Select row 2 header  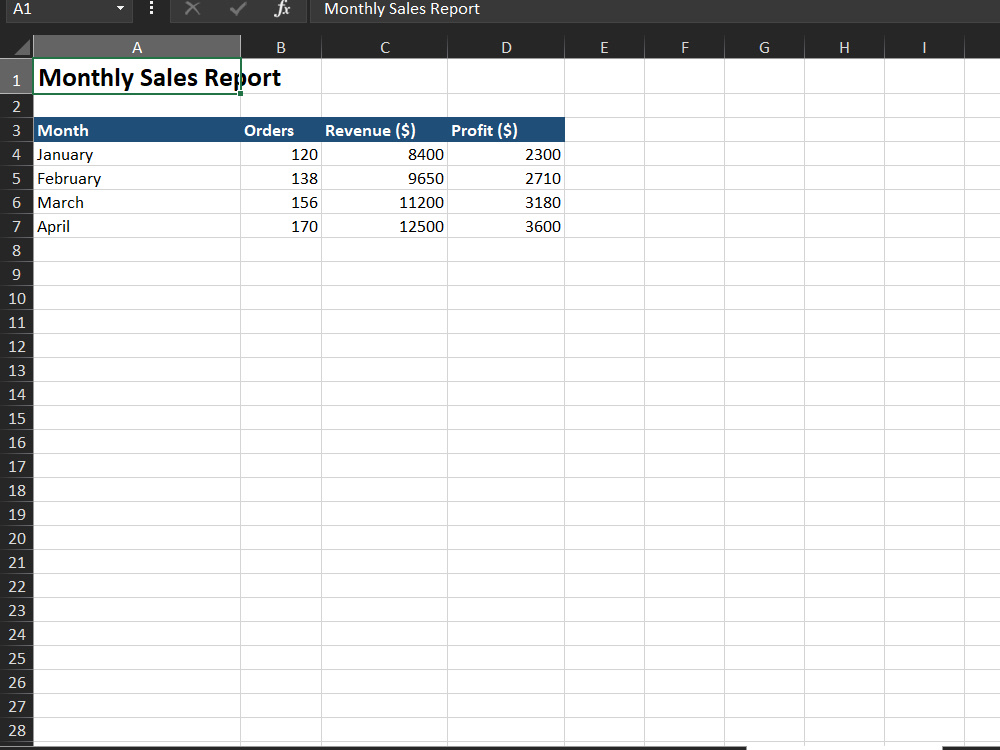(x=17, y=107)
